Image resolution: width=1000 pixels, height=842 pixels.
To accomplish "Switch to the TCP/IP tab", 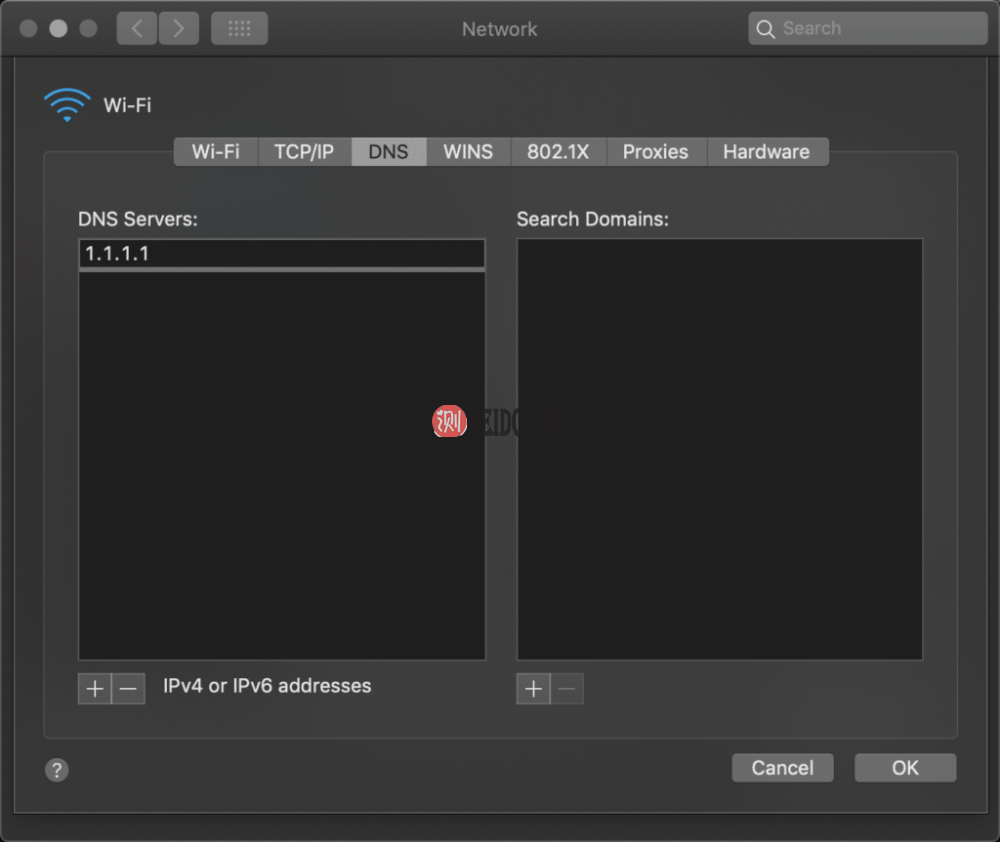I will [x=303, y=151].
